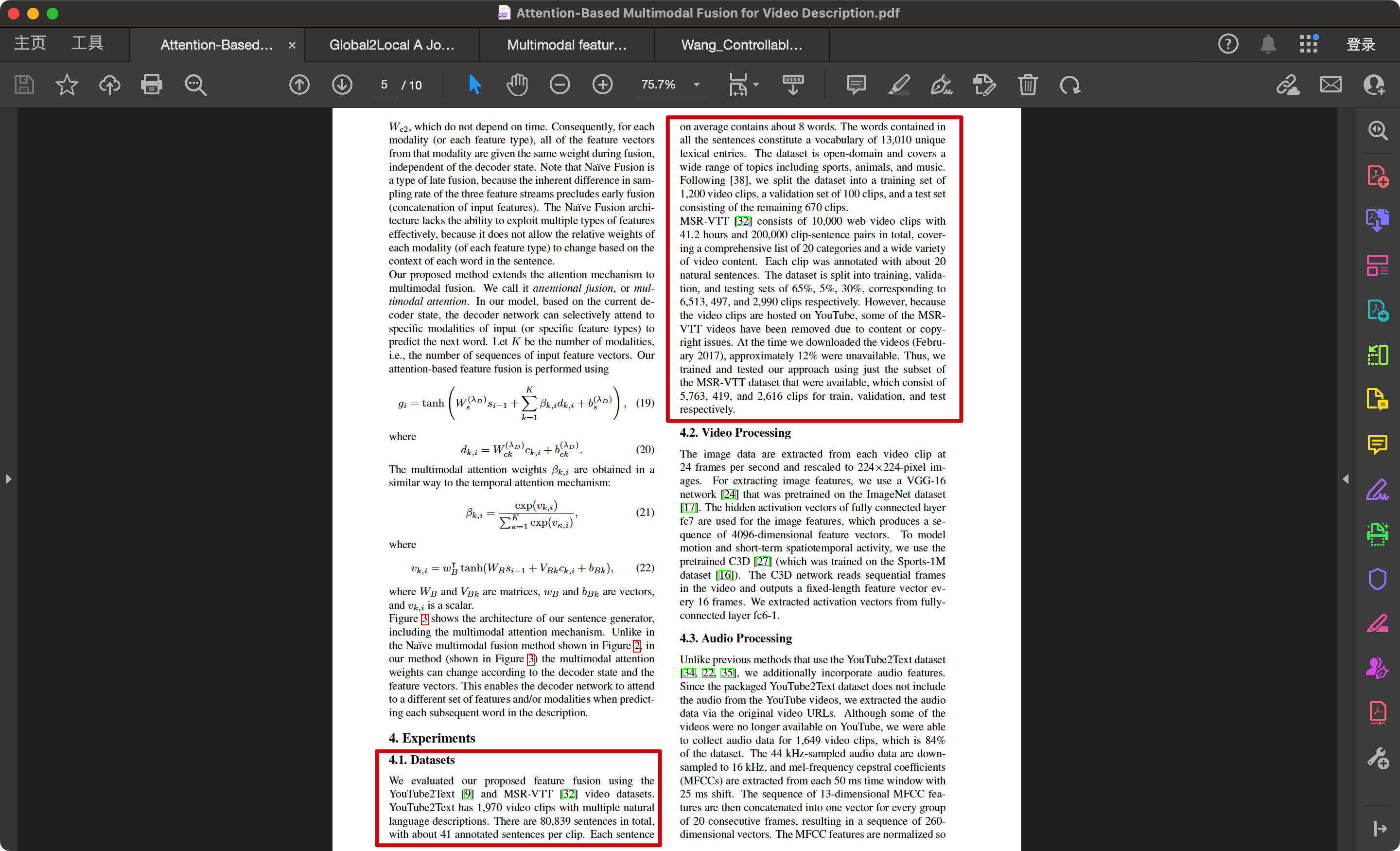Select the hand pan tool
This screenshot has height=851, width=1400.
coord(517,85)
